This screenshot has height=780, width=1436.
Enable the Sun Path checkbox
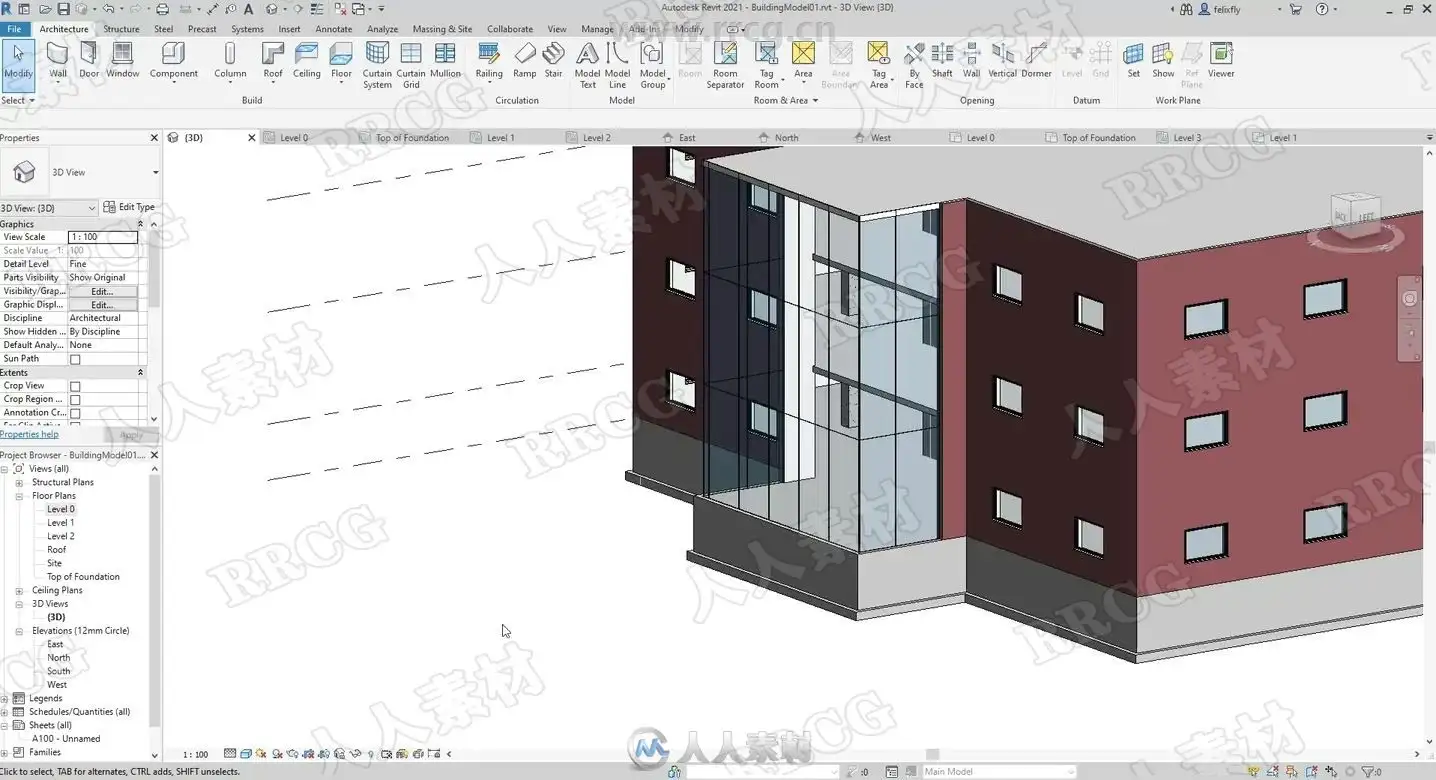75,359
